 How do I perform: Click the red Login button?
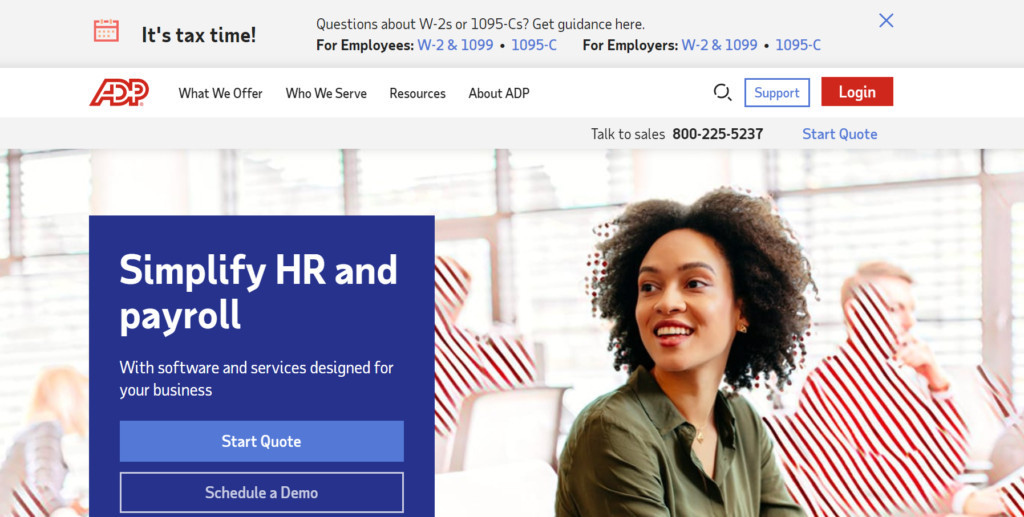coord(857,92)
